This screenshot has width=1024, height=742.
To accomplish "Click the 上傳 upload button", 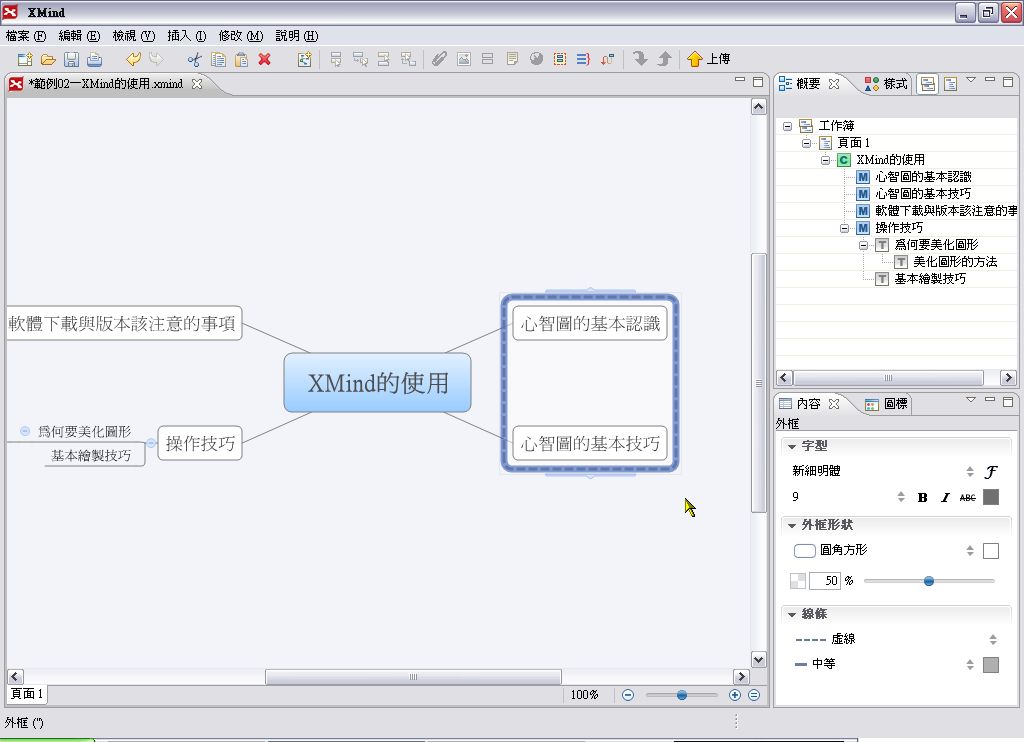I will pos(709,59).
